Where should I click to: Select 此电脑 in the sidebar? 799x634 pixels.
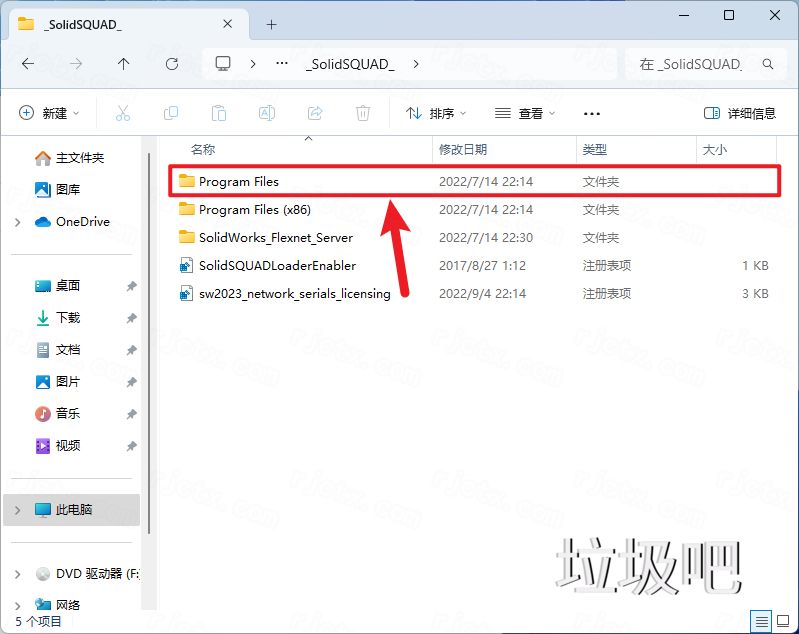click(72, 510)
